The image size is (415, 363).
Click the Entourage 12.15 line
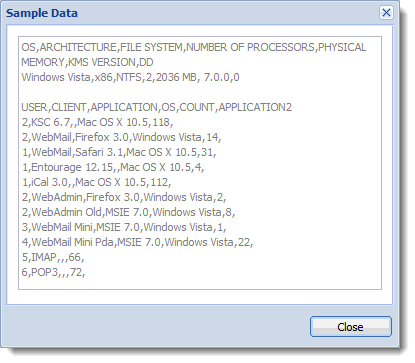tap(113, 167)
